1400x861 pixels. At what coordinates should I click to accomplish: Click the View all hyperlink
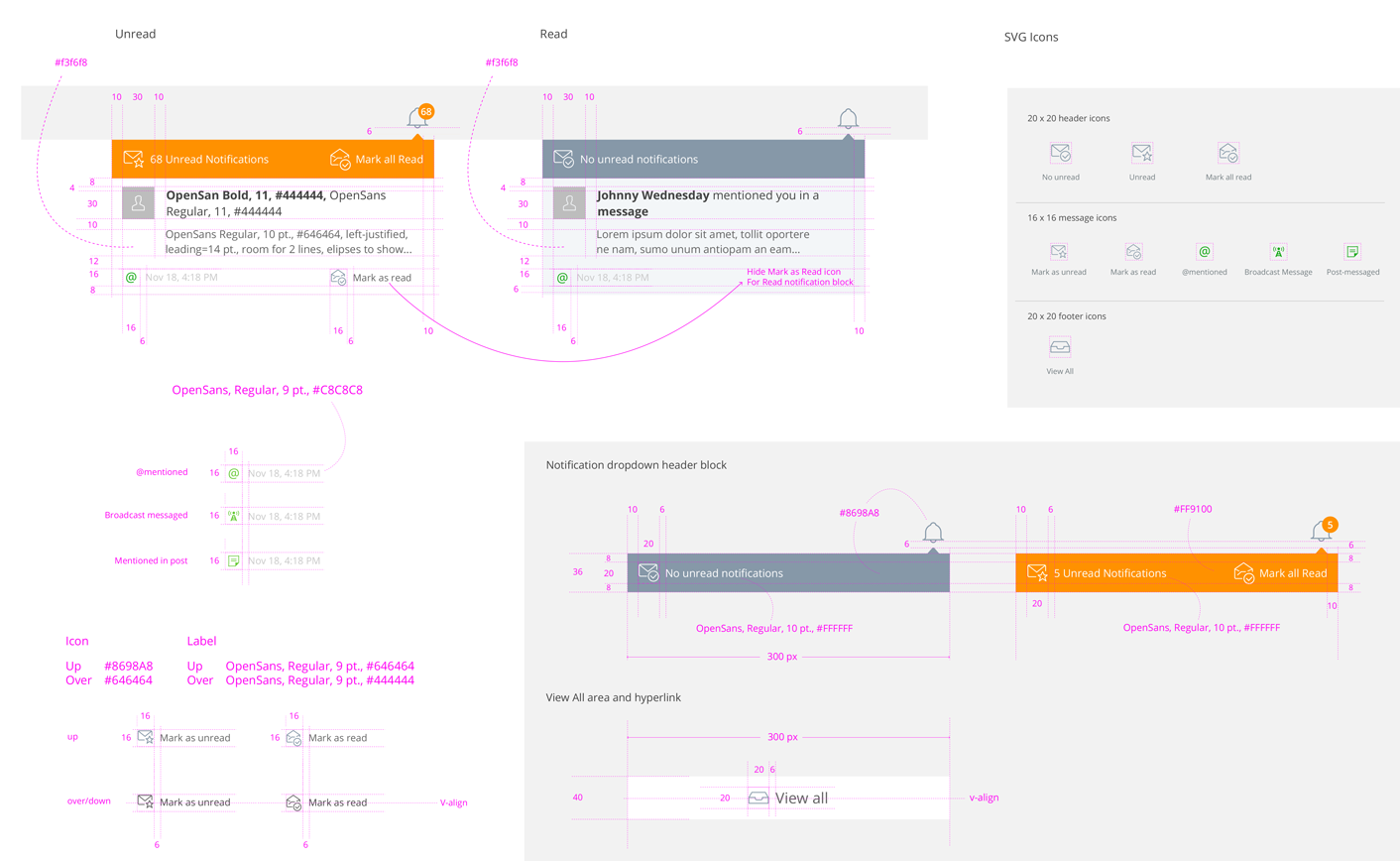tap(799, 797)
